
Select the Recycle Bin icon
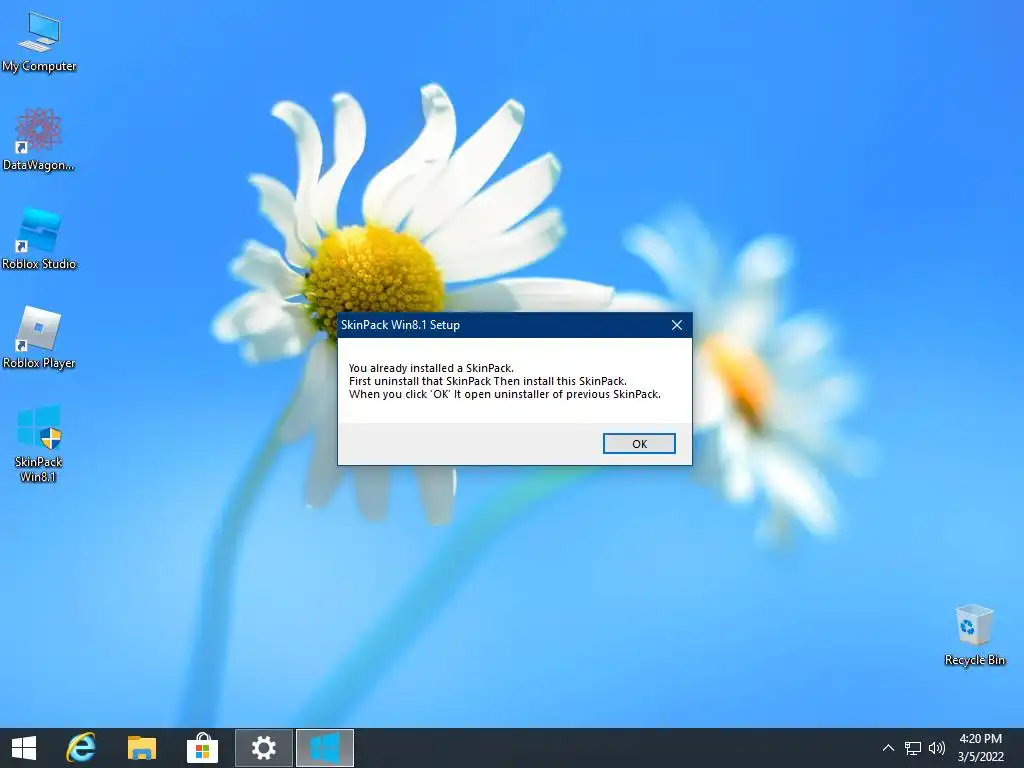[x=974, y=634]
